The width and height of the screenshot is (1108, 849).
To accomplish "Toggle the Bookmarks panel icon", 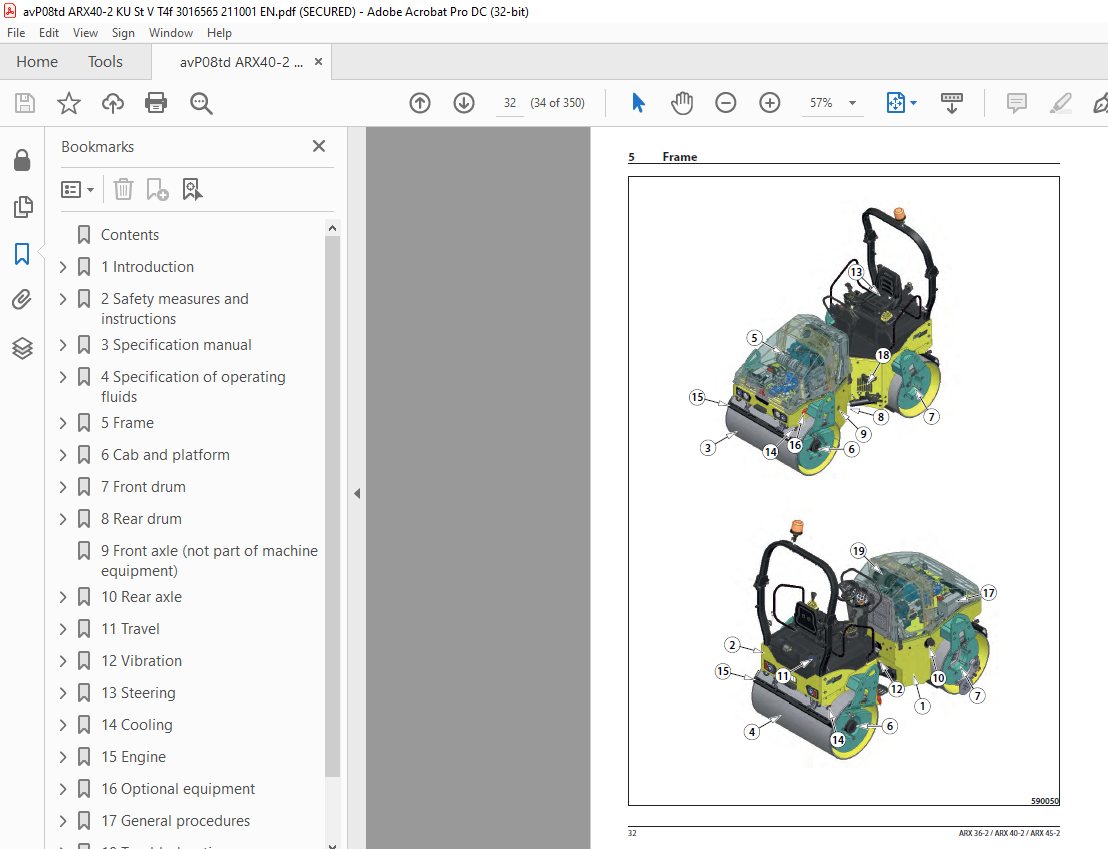I will click(x=22, y=253).
